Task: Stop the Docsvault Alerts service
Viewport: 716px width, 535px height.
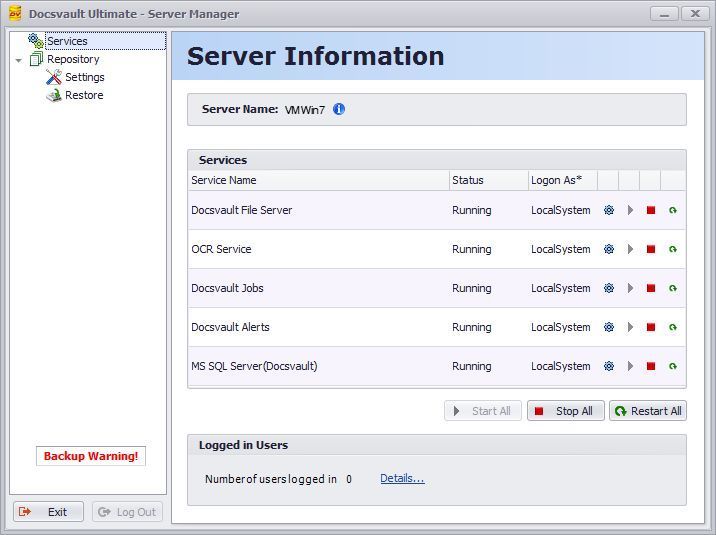Action: click(651, 327)
